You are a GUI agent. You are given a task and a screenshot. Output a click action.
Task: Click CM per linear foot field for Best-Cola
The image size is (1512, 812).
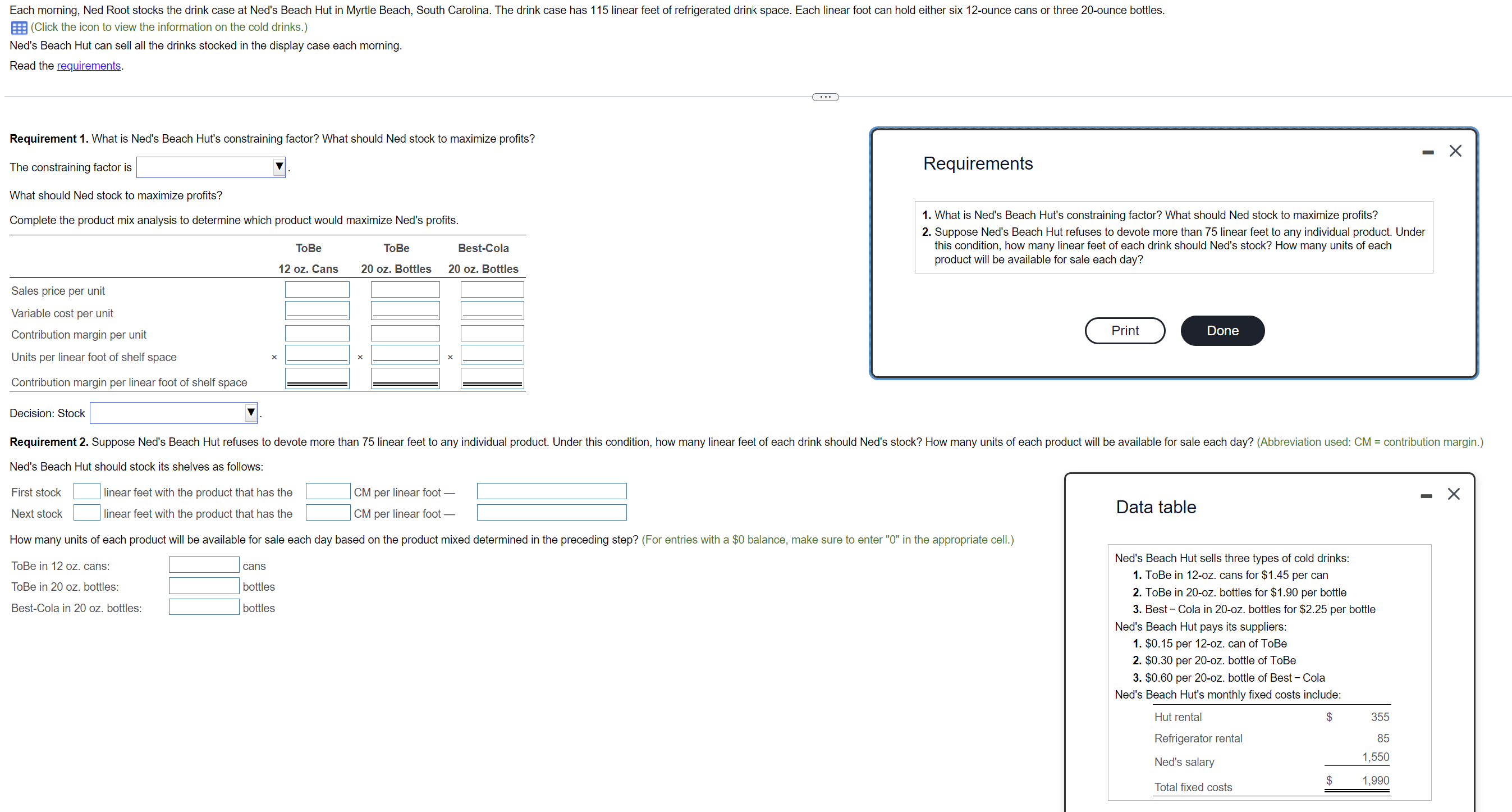492,378
